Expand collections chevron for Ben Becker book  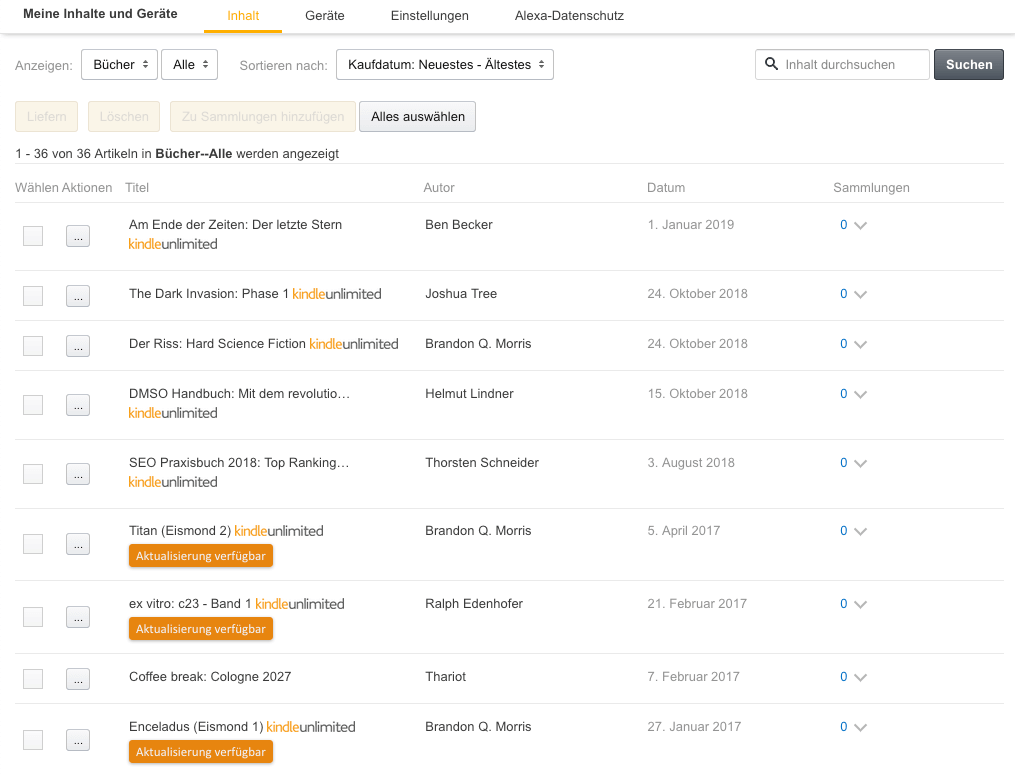pyautogui.click(x=860, y=225)
